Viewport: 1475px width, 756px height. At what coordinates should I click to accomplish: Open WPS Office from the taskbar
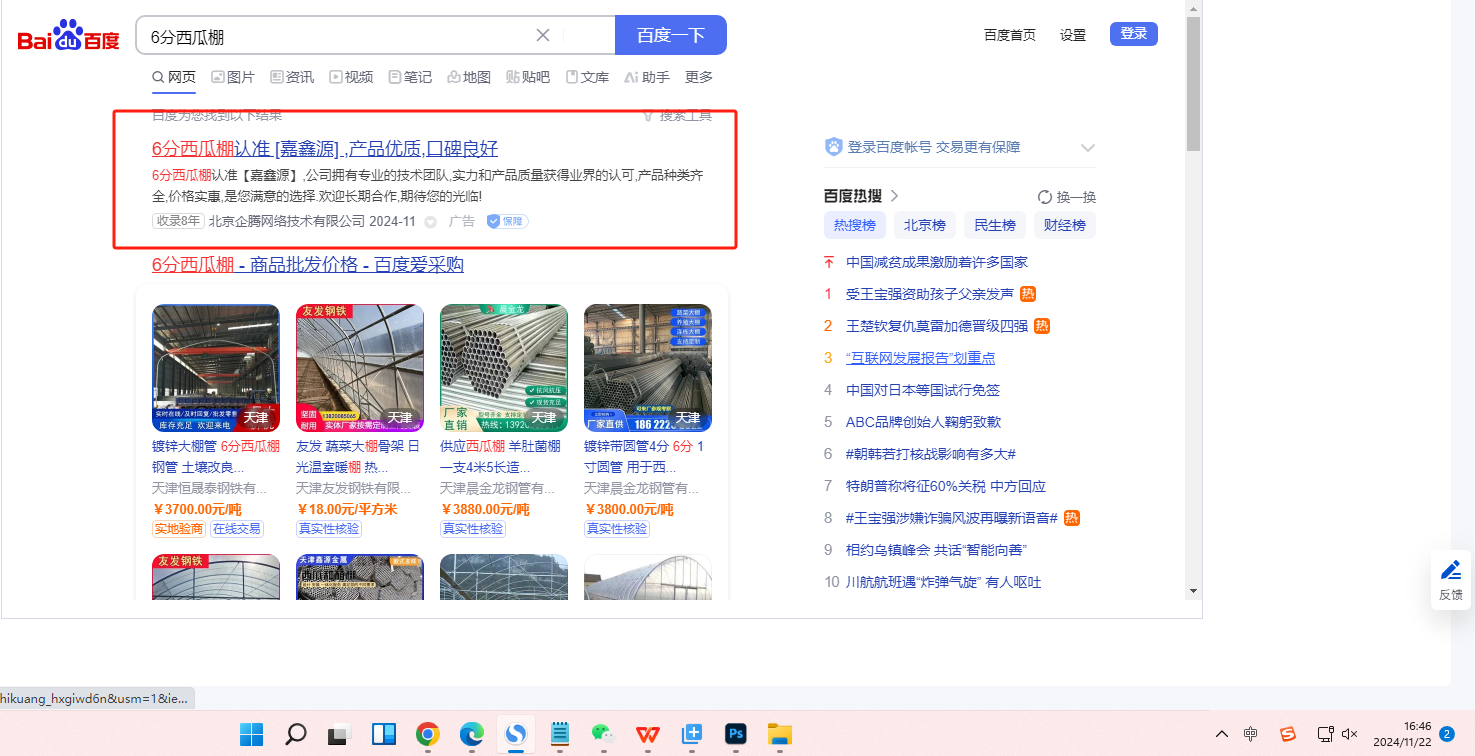[648, 734]
